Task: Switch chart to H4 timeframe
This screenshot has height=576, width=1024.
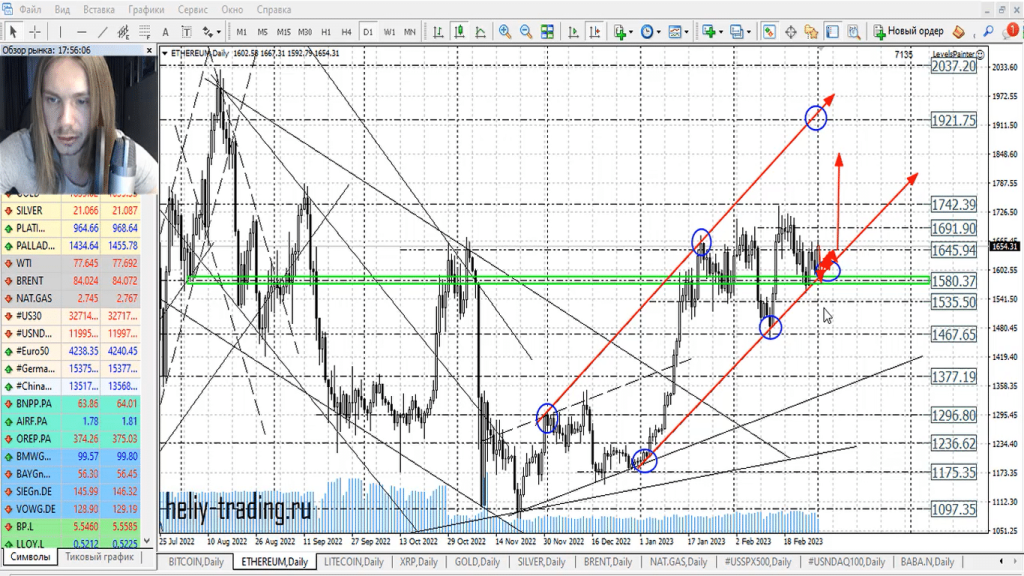Action: pyautogui.click(x=346, y=32)
